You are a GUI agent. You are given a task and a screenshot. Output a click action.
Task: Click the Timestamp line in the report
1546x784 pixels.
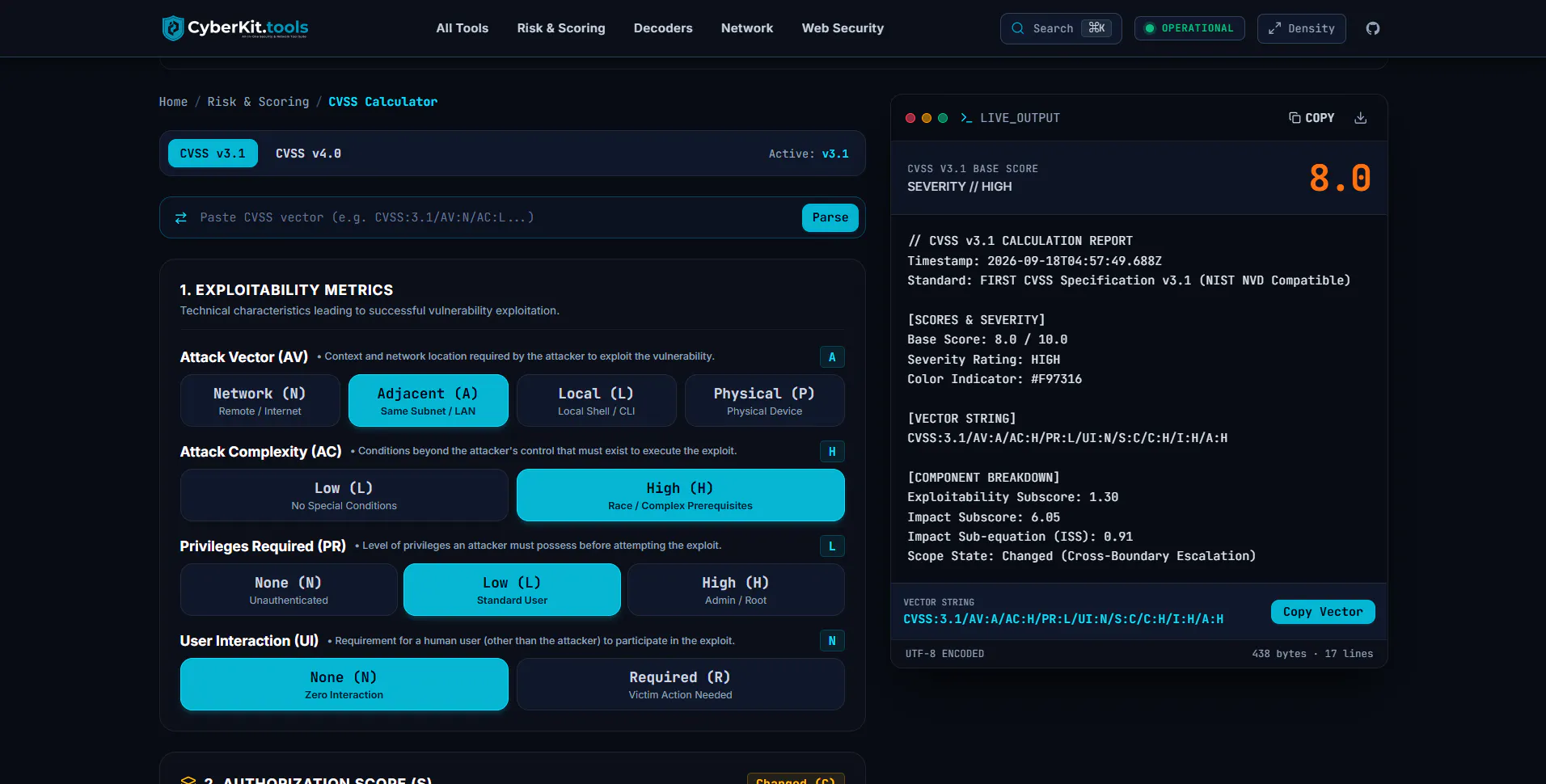click(1034, 261)
